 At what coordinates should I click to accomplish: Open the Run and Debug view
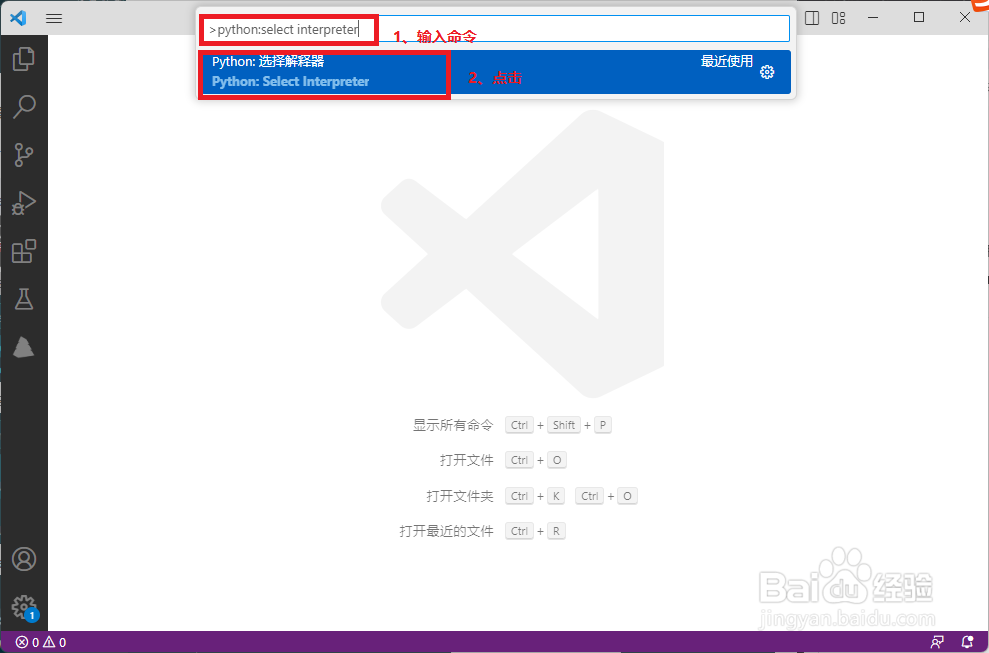tap(24, 203)
